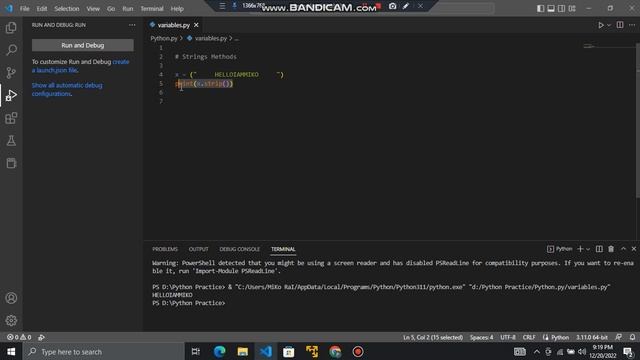Select the Run and Debug activity icon
The height and width of the screenshot is (360, 640).
coord(11,95)
